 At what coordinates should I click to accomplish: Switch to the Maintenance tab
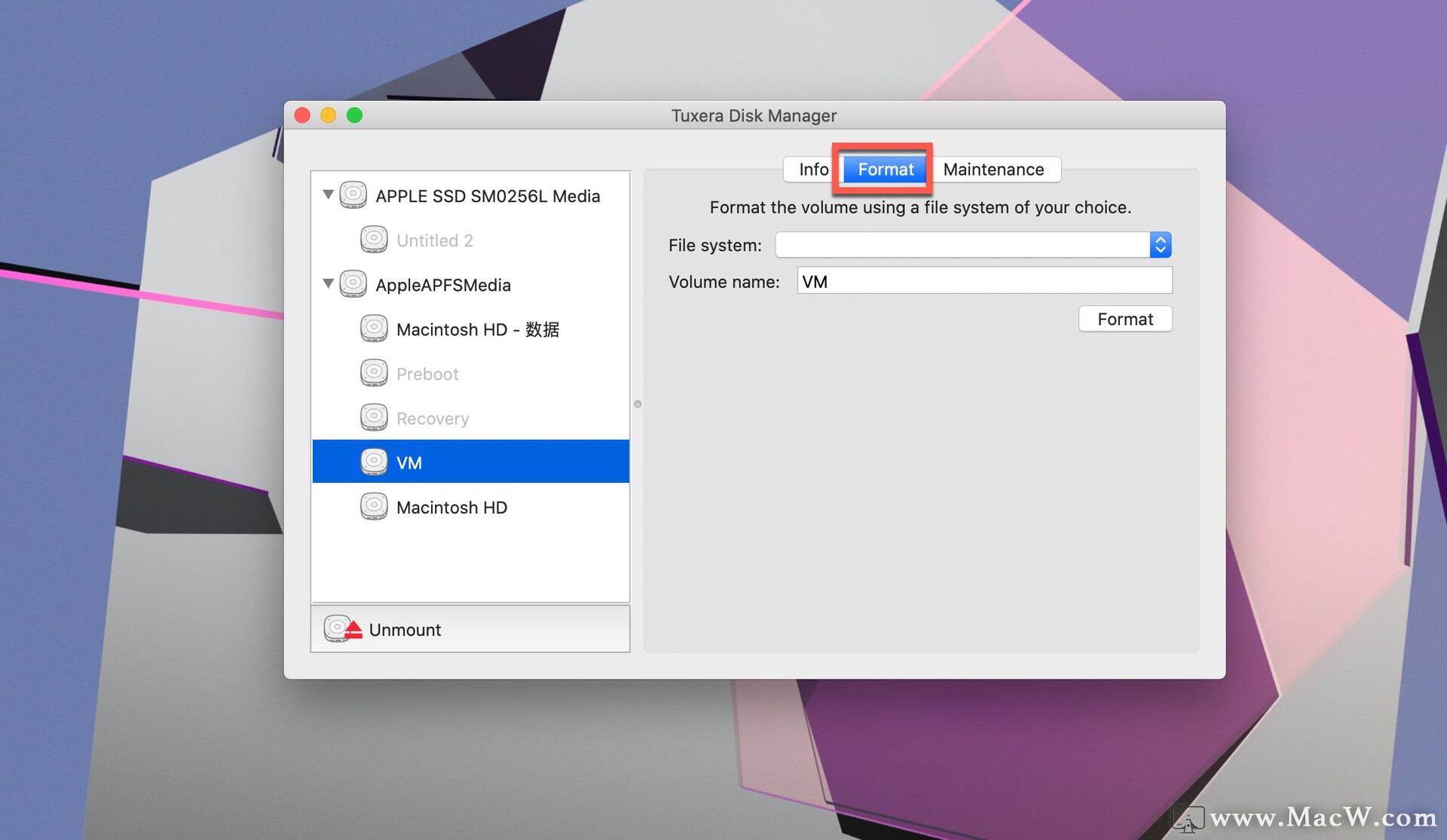click(993, 170)
